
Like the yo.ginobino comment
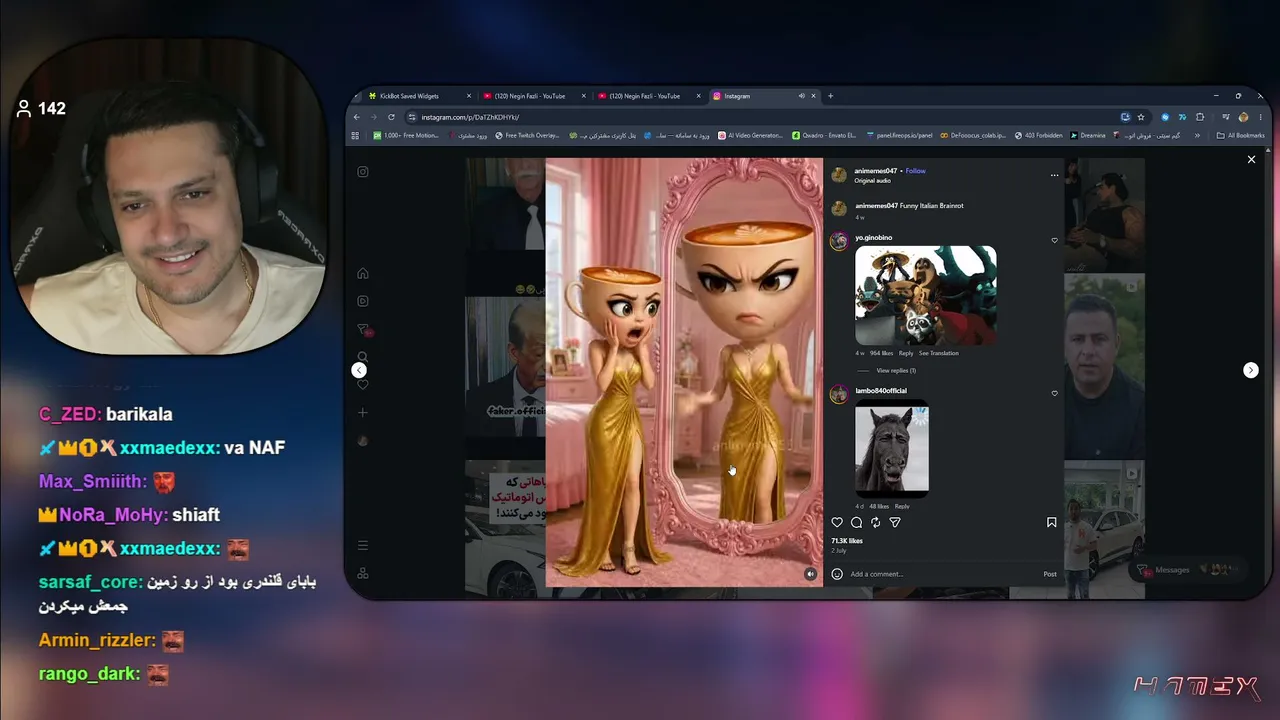(x=1054, y=240)
